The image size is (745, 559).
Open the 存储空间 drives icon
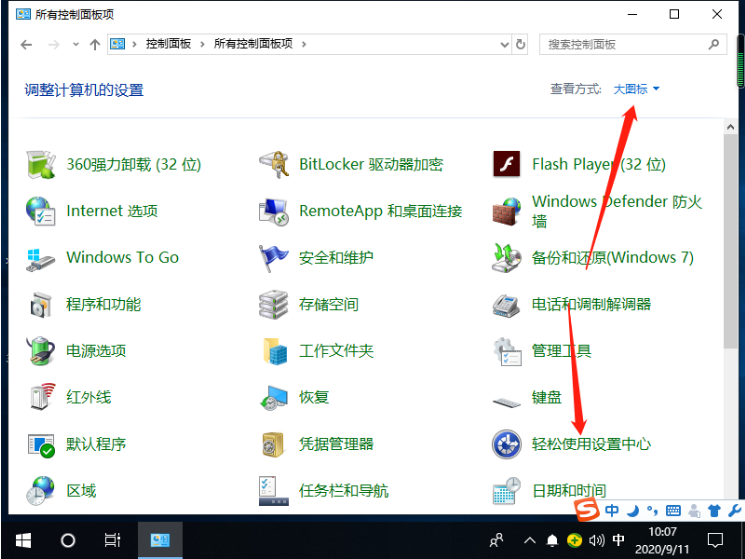[274, 304]
